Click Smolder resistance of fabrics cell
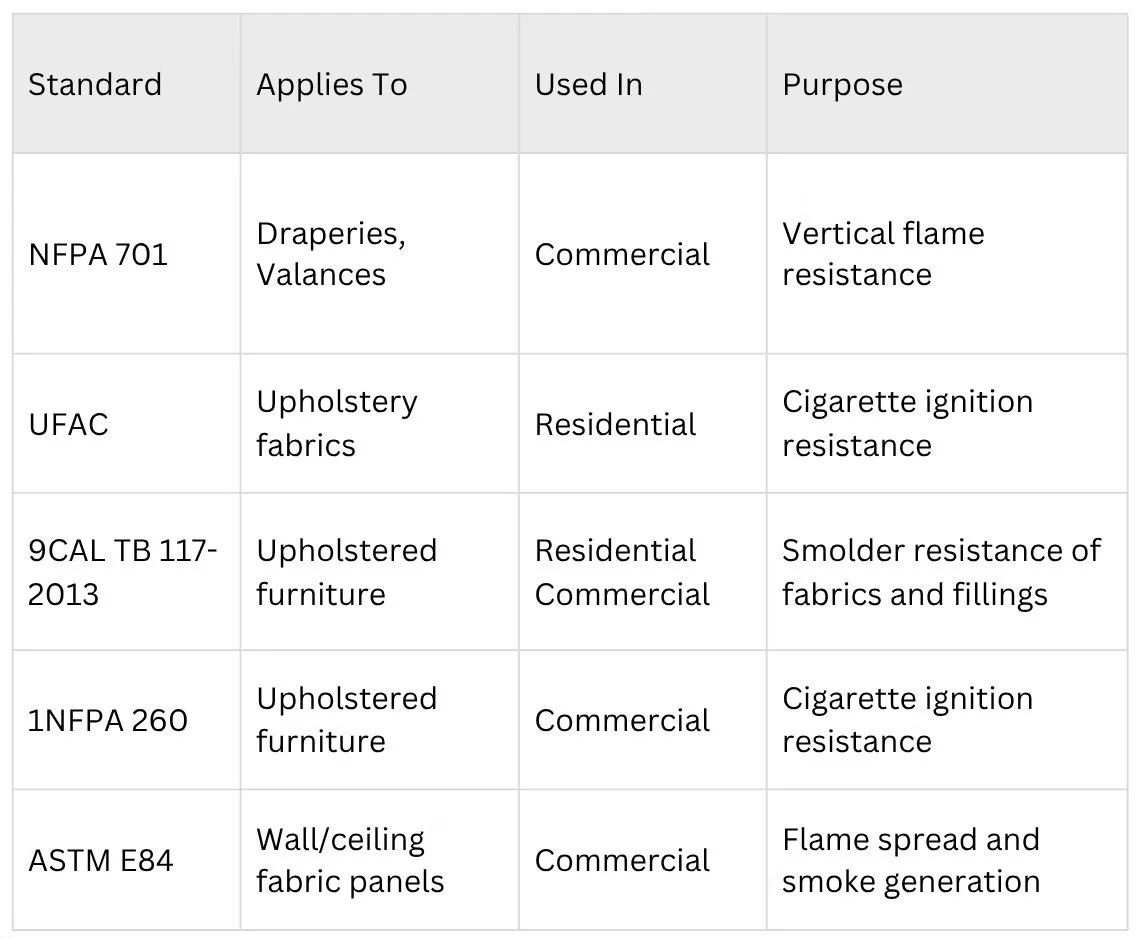The image size is (1140, 939). [947, 572]
